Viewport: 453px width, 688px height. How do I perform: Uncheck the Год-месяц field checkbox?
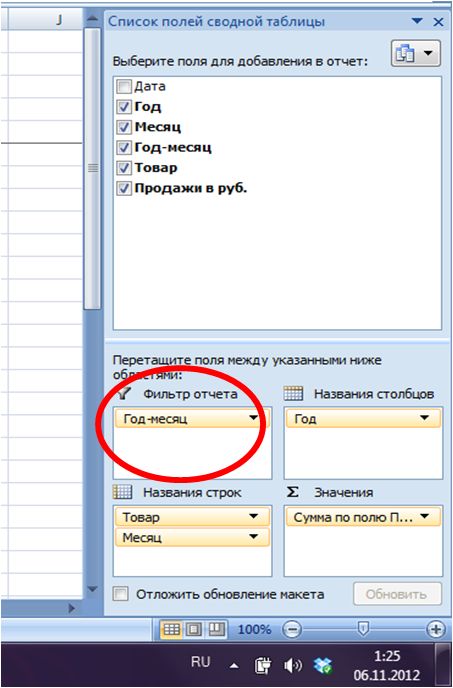point(123,147)
